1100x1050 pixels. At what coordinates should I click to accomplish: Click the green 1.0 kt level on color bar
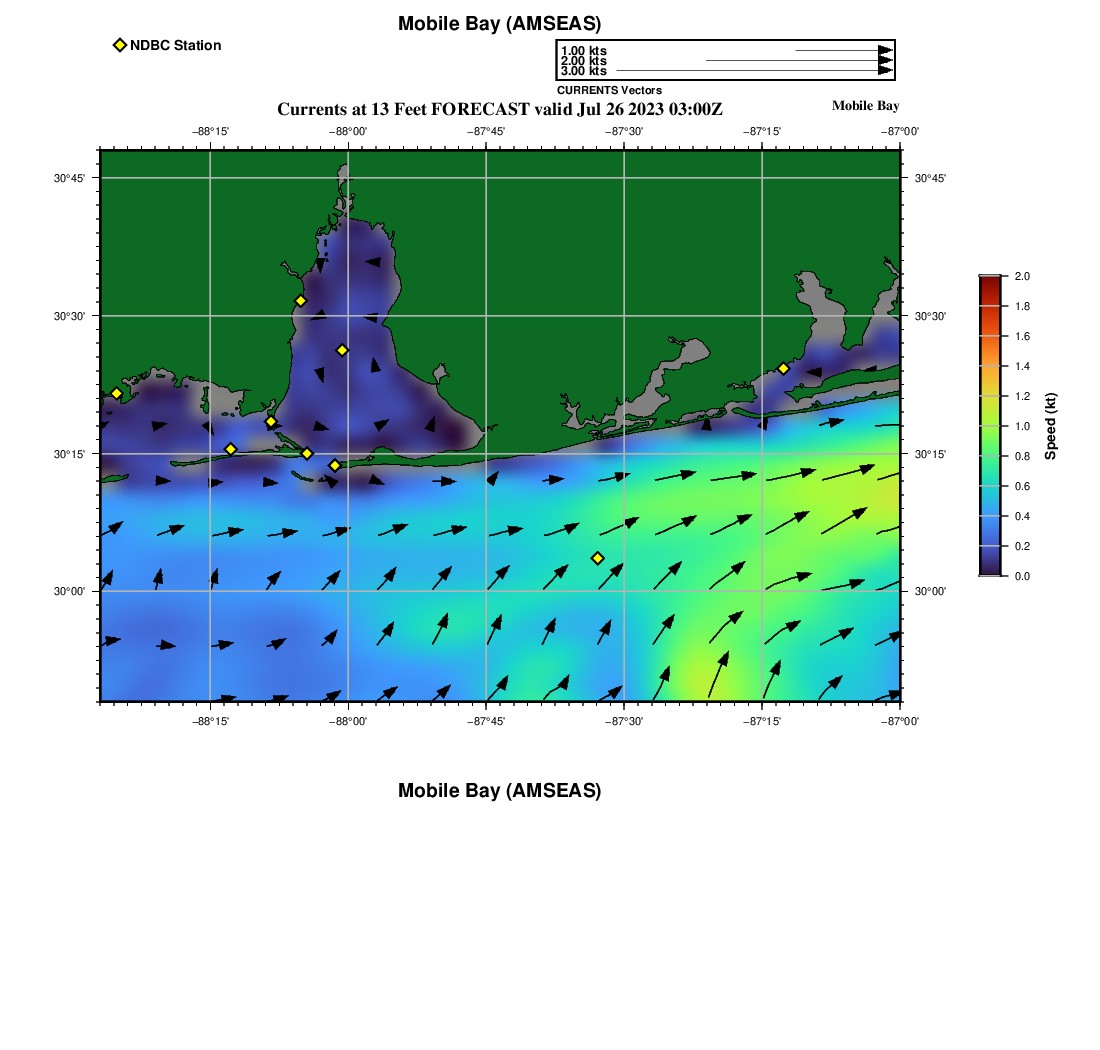coord(990,426)
